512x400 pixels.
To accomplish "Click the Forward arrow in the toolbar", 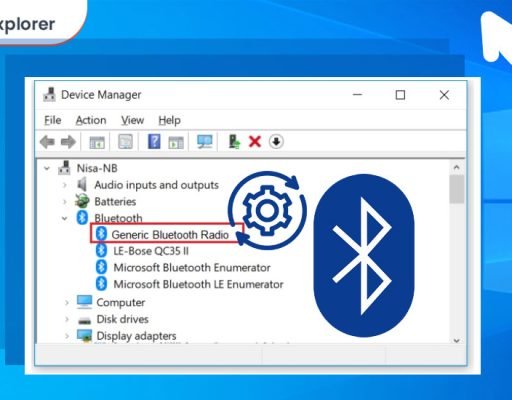I will pos(68,142).
